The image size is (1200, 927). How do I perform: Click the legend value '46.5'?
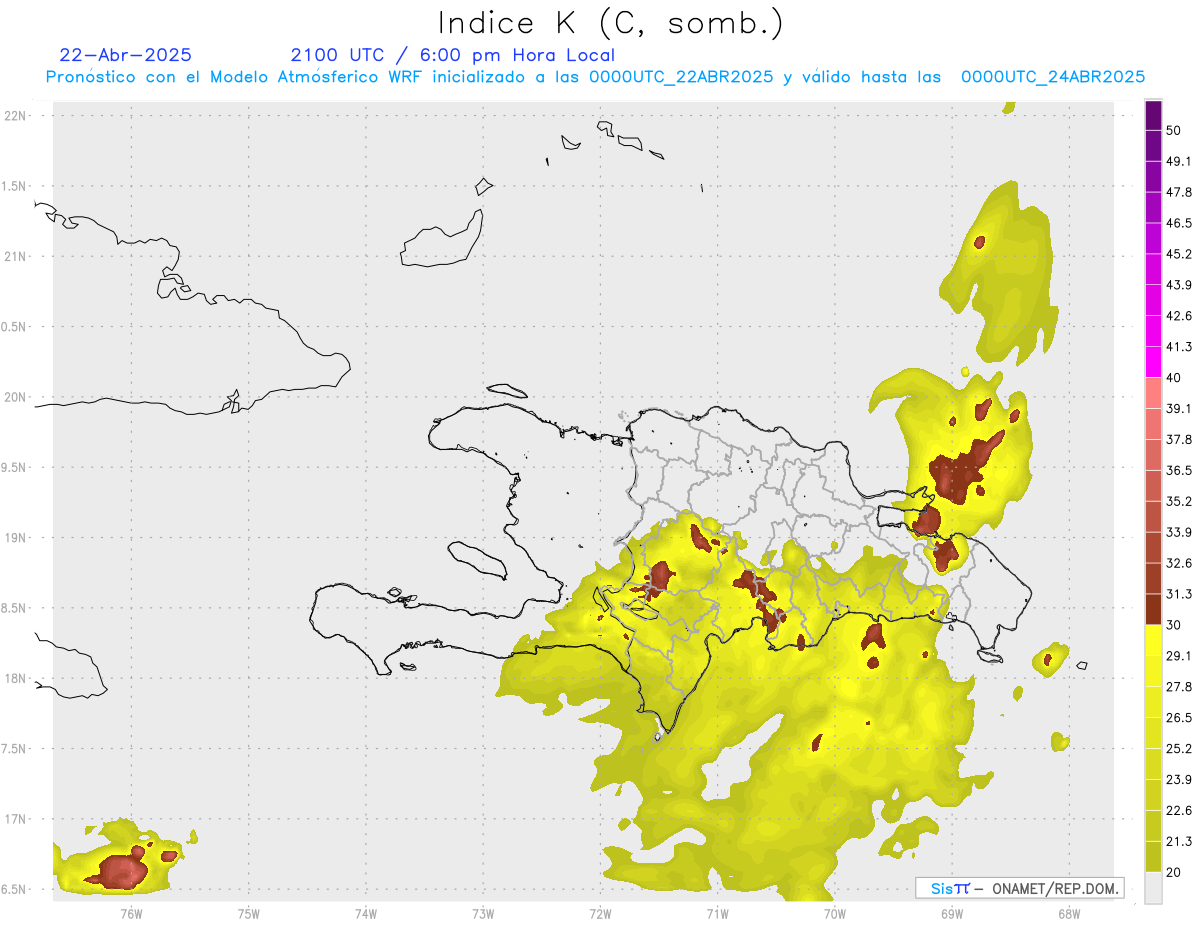[x=1179, y=224]
